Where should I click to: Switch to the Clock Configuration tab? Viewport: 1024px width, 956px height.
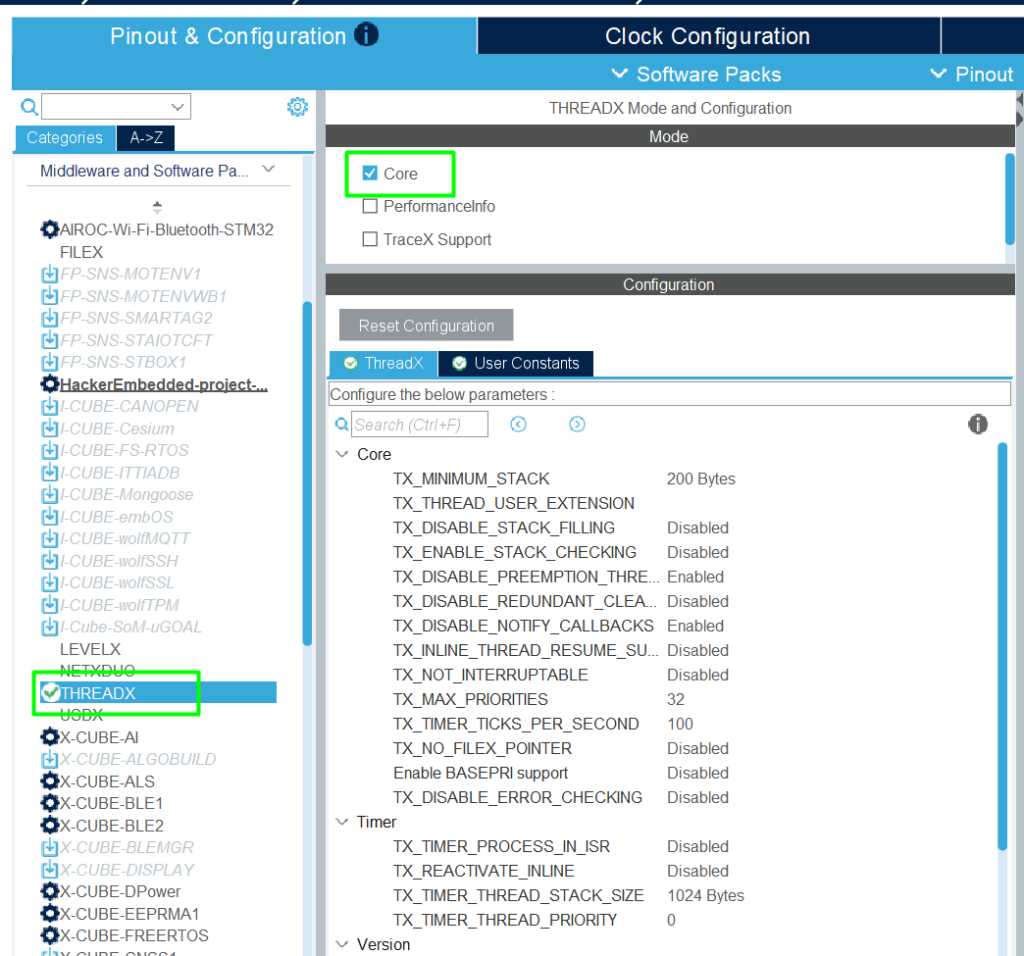(707, 37)
